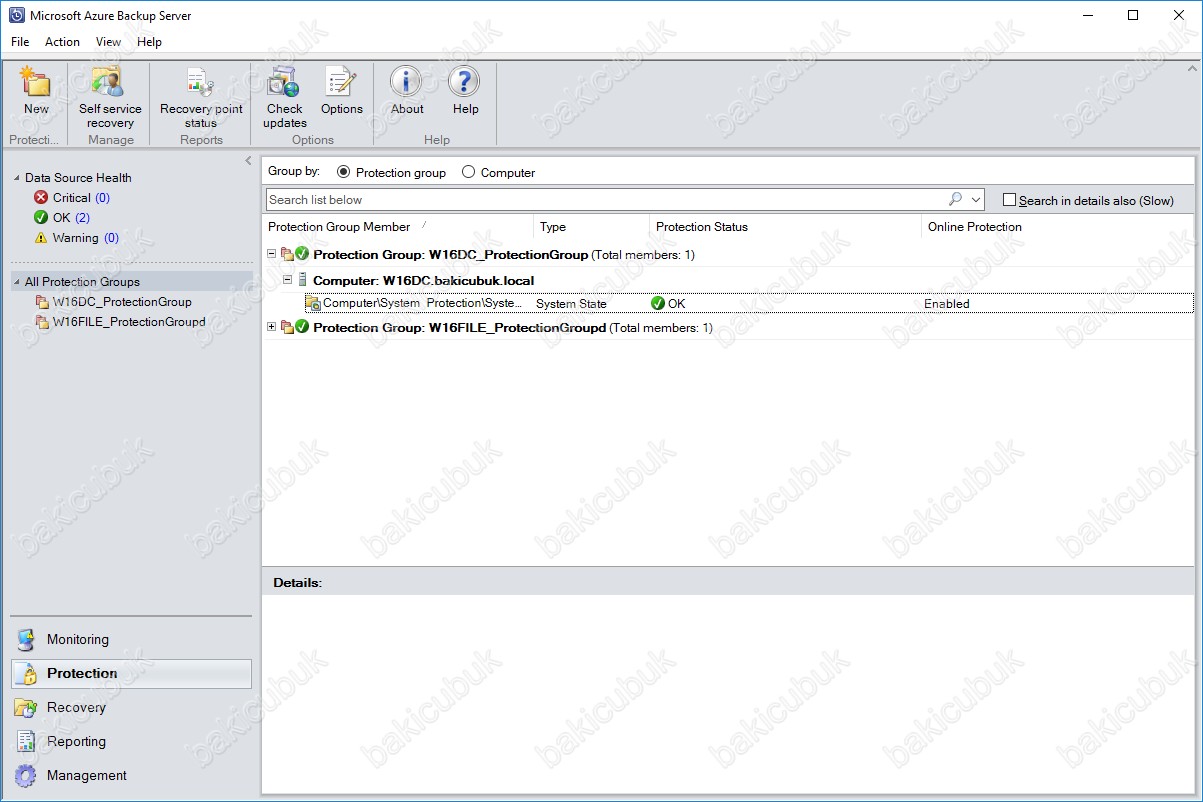
Task: Open the Help menu
Action: click(x=149, y=42)
